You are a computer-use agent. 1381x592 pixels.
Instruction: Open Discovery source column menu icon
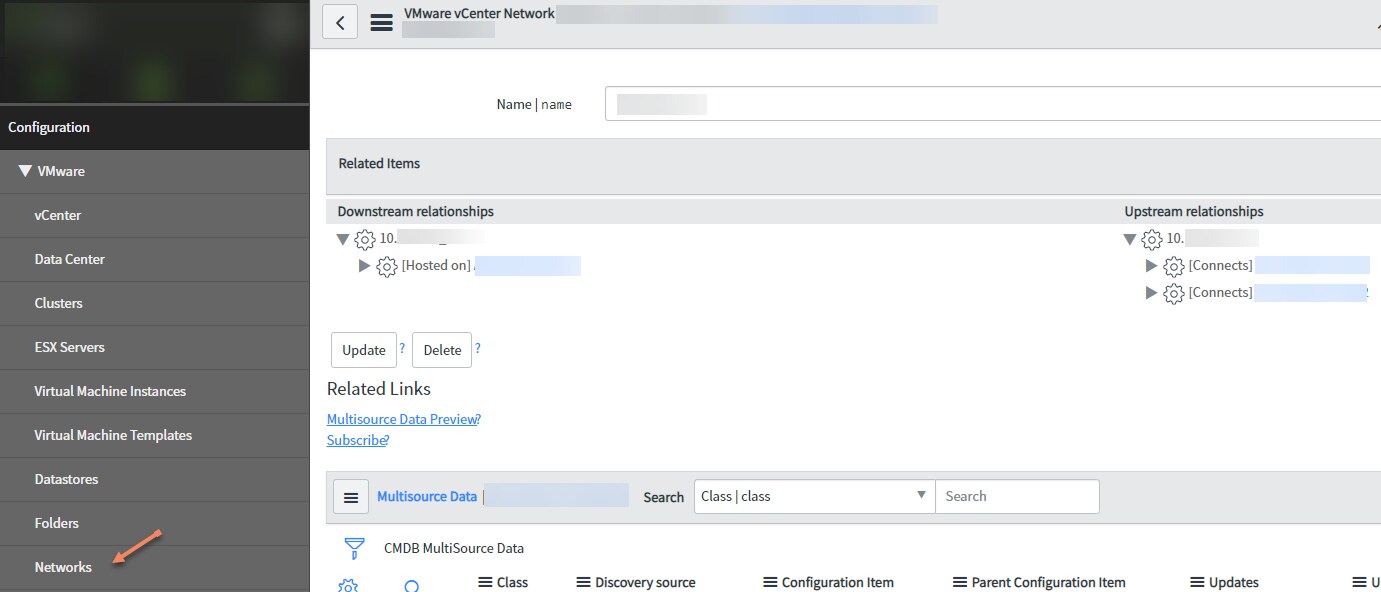[x=584, y=582]
